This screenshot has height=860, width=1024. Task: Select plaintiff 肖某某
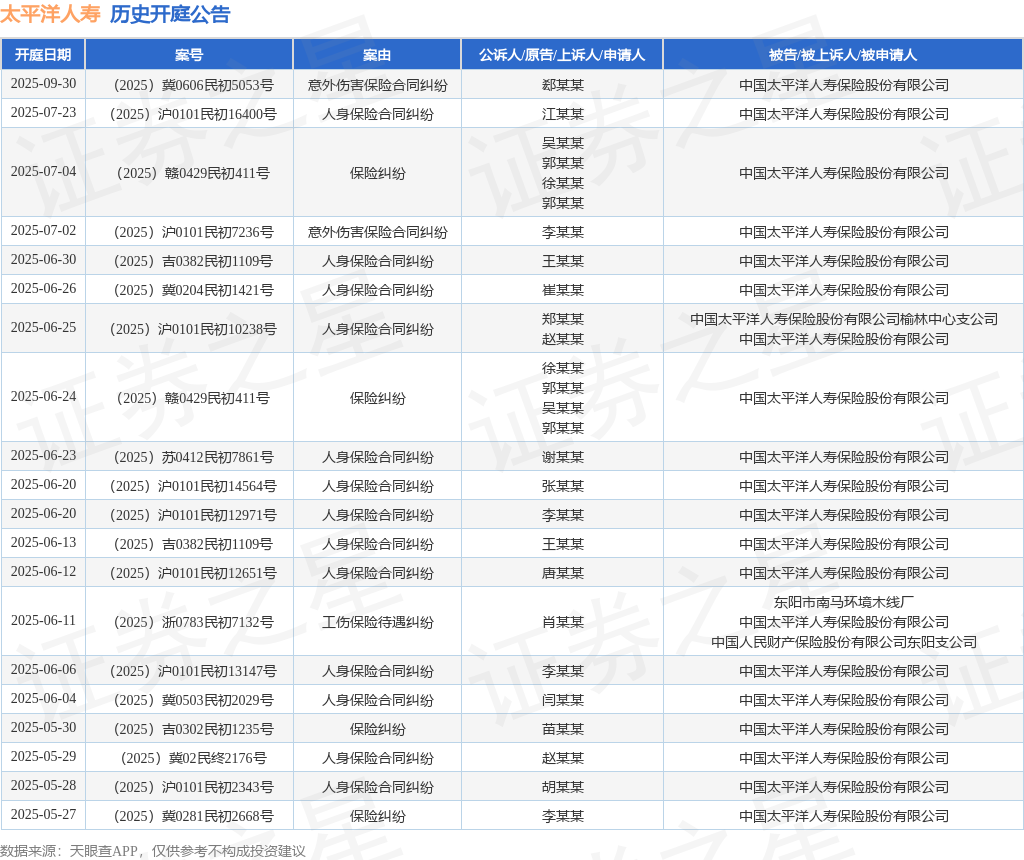562,622
